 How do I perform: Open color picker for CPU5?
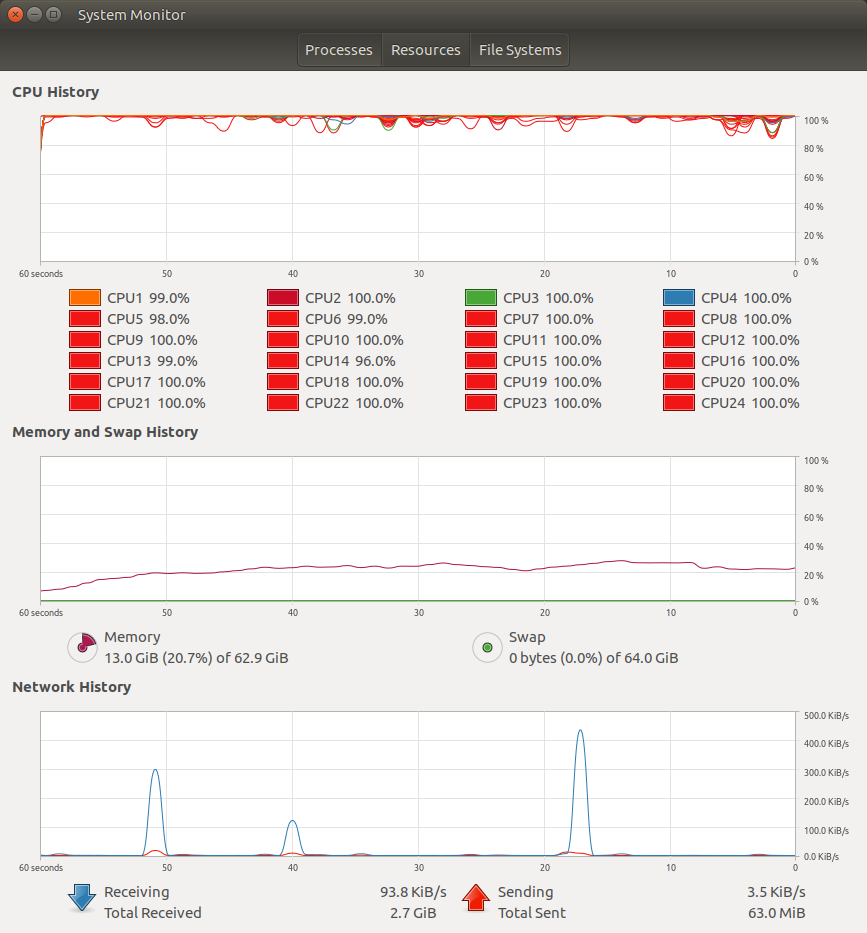click(x=85, y=319)
